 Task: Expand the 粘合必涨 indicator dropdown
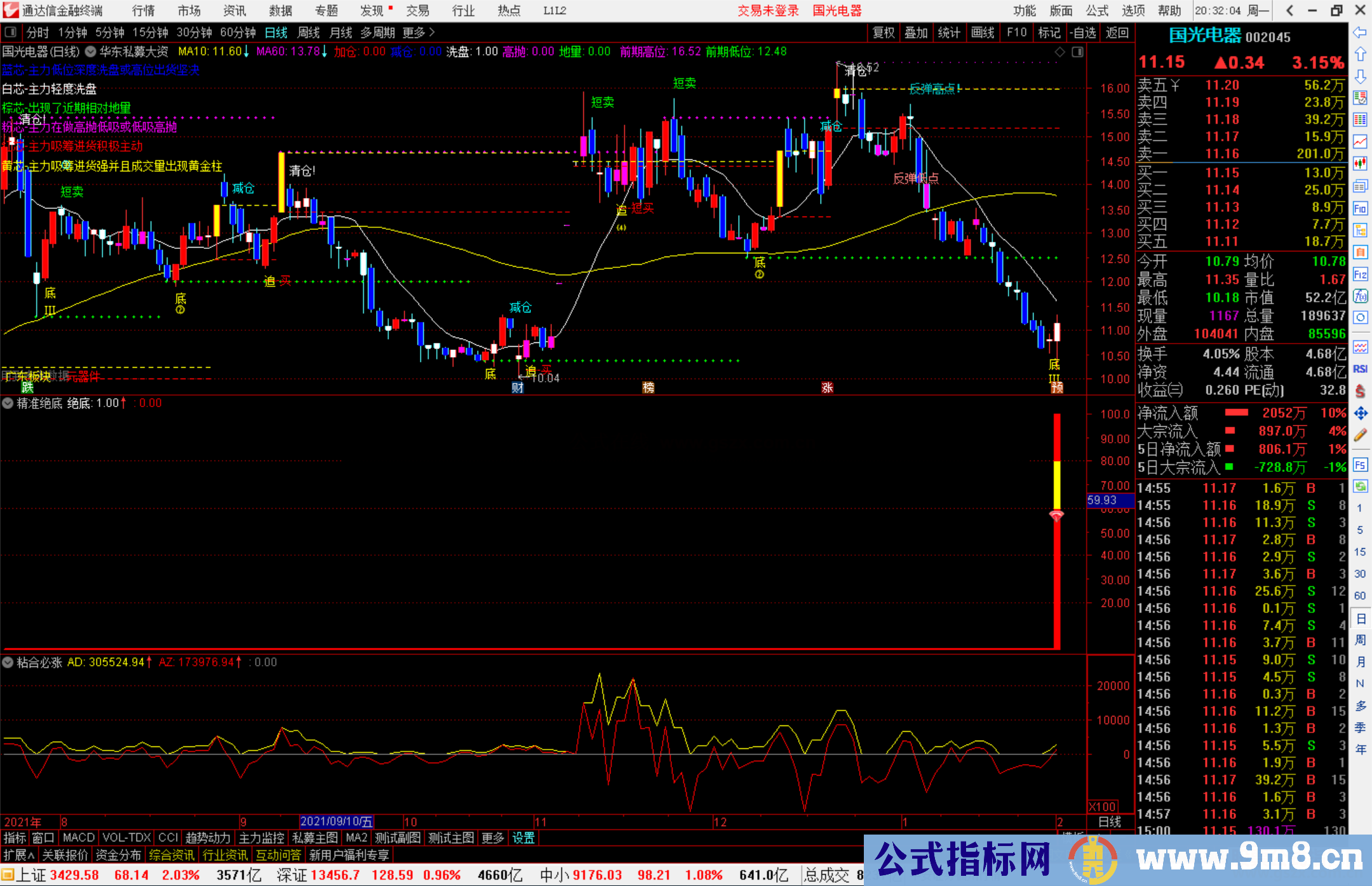point(8,662)
